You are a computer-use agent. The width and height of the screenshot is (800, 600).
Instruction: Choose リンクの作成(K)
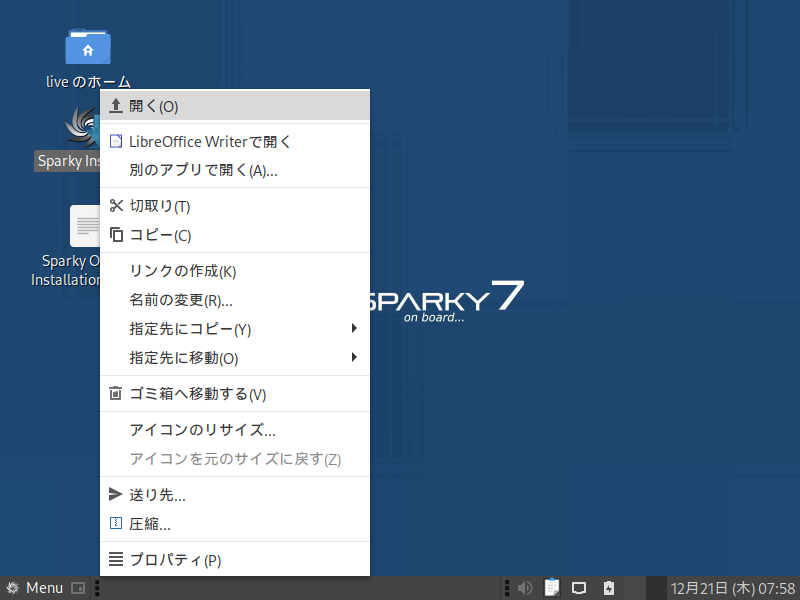coord(235,270)
